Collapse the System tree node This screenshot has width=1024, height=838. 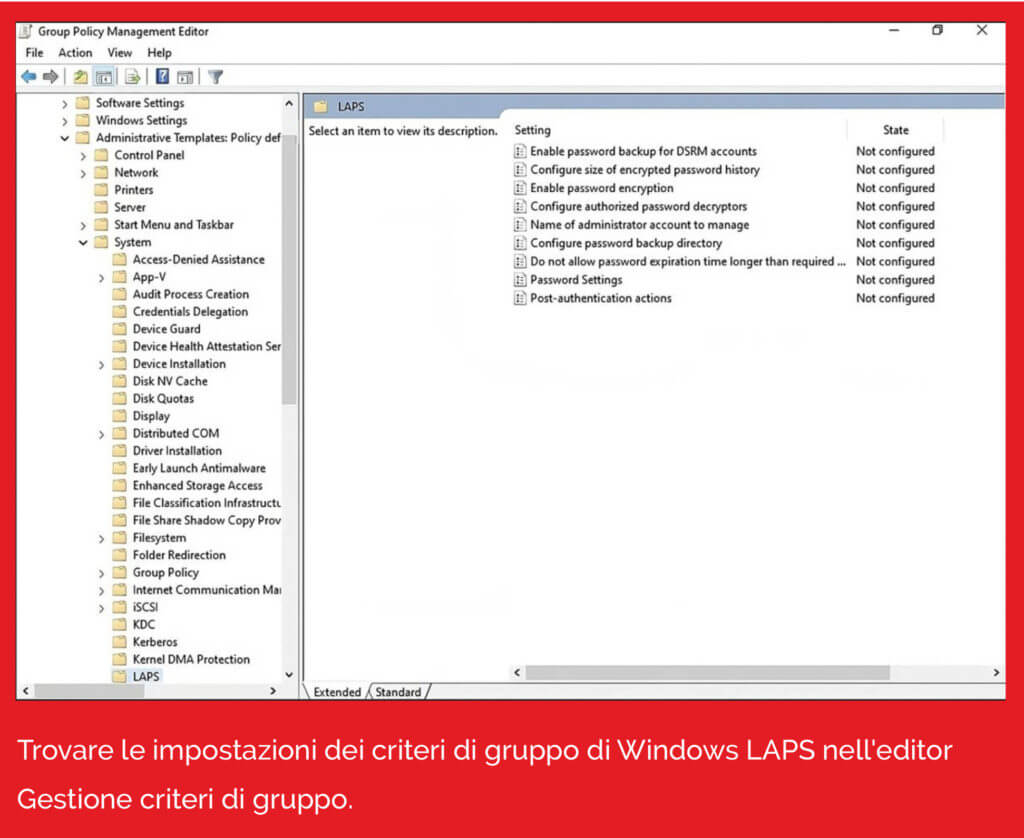click(x=85, y=241)
